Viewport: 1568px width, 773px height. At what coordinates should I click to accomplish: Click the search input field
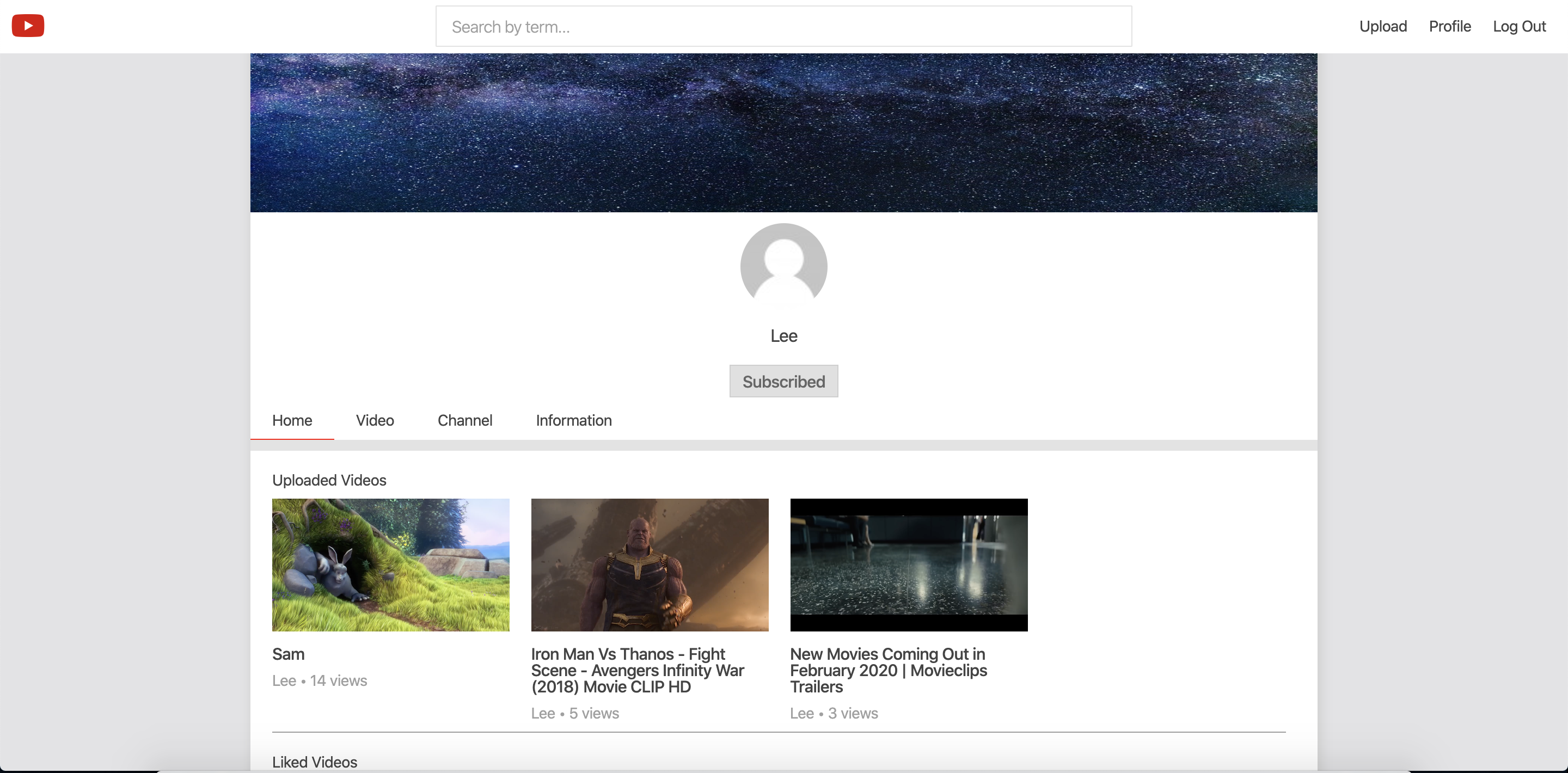(783, 26)
